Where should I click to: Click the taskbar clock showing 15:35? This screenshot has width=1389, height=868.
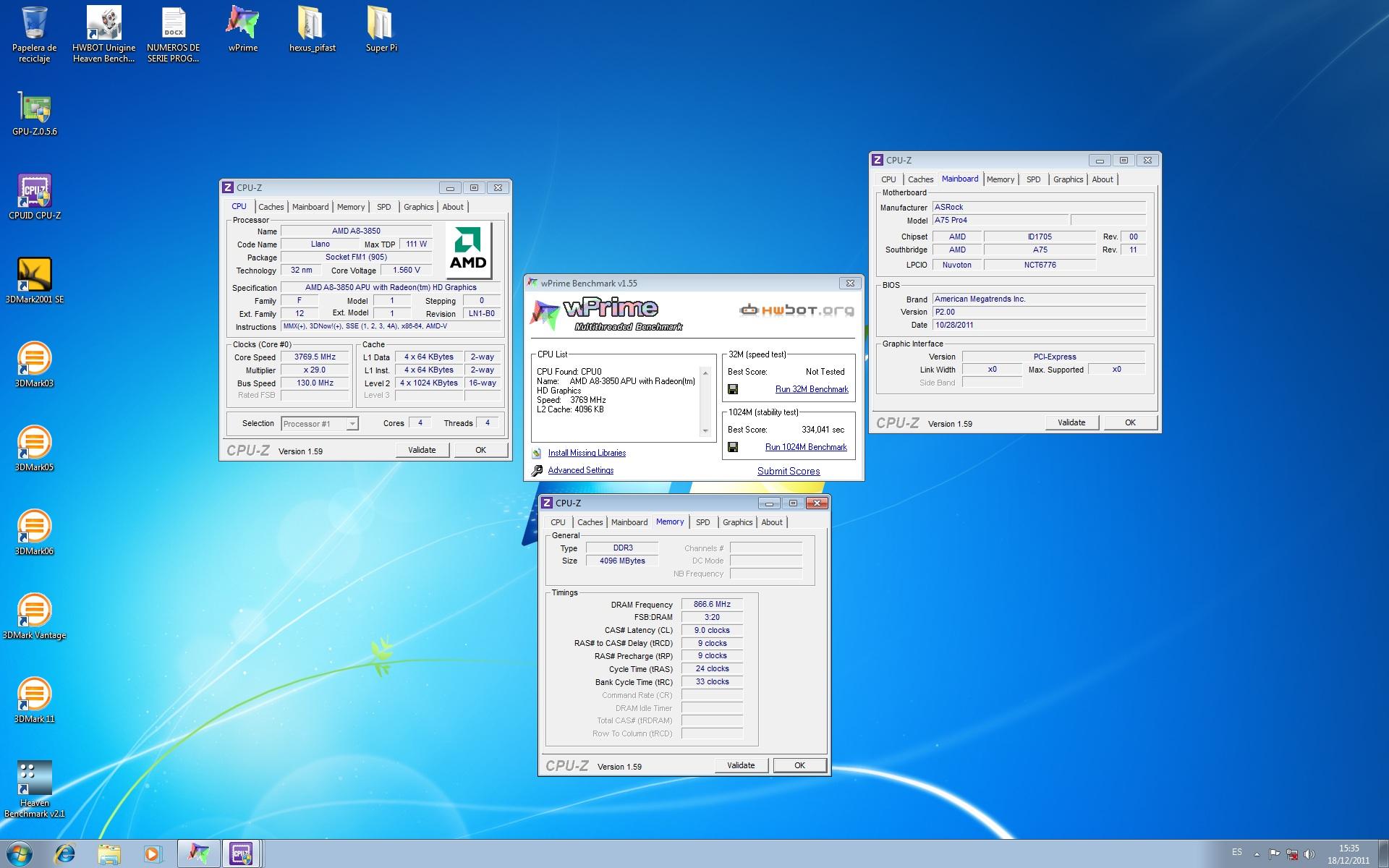pos(1348,854)
